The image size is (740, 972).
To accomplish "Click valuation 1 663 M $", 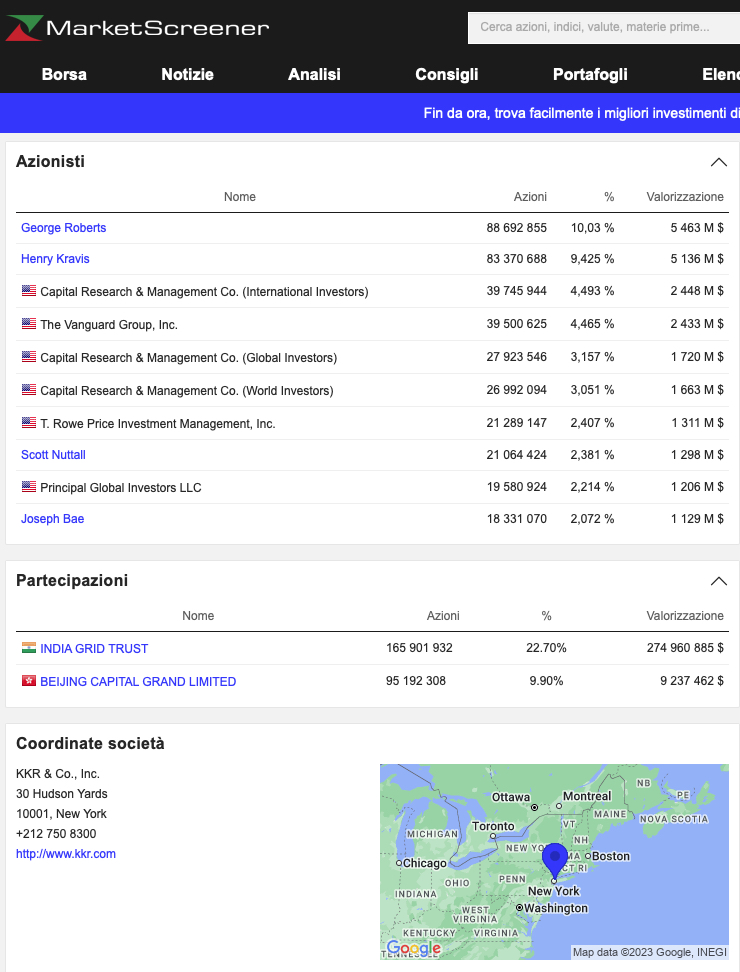I will click(x=697, y=389).
